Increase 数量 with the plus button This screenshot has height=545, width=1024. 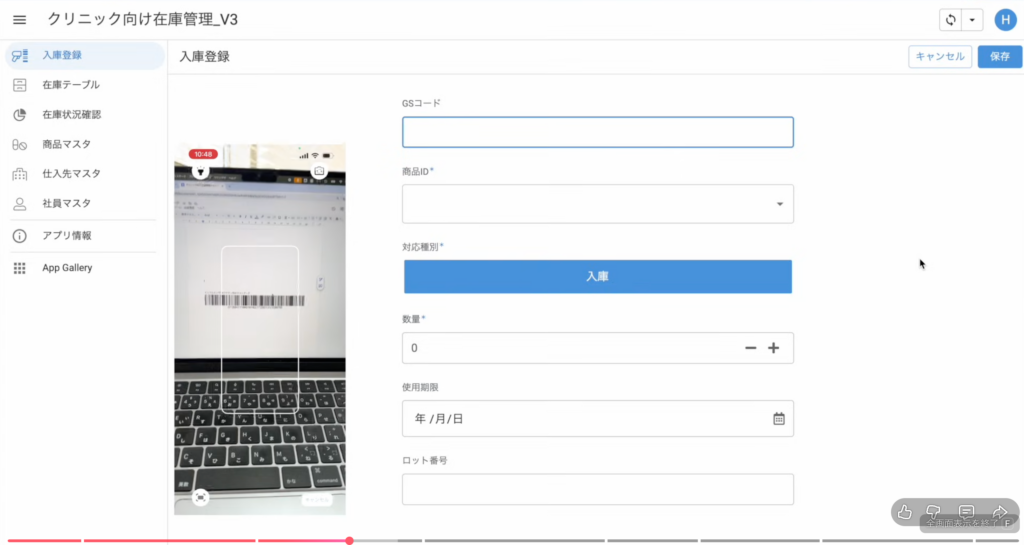point(773,348)
